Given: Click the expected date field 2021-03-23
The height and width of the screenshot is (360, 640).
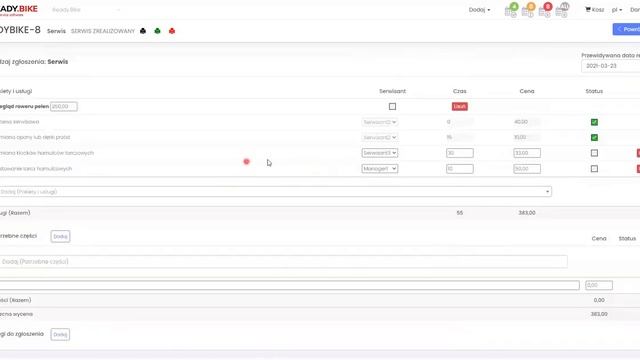Looking at the screenshot, I should click(611, 66).
